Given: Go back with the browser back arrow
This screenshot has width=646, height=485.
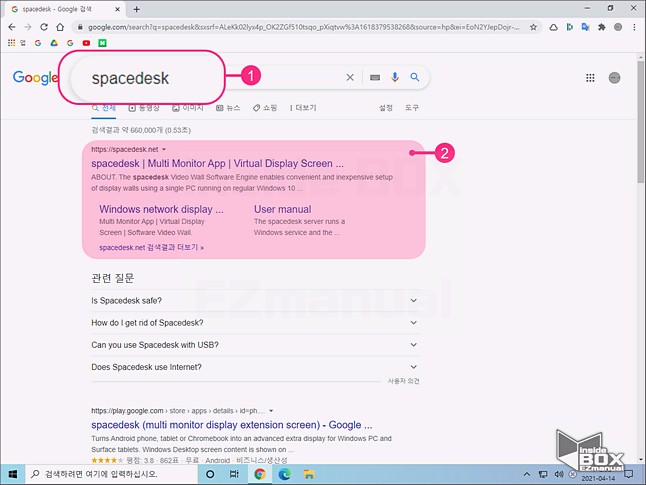Looking at the screenshot, I should click(12, 27).
